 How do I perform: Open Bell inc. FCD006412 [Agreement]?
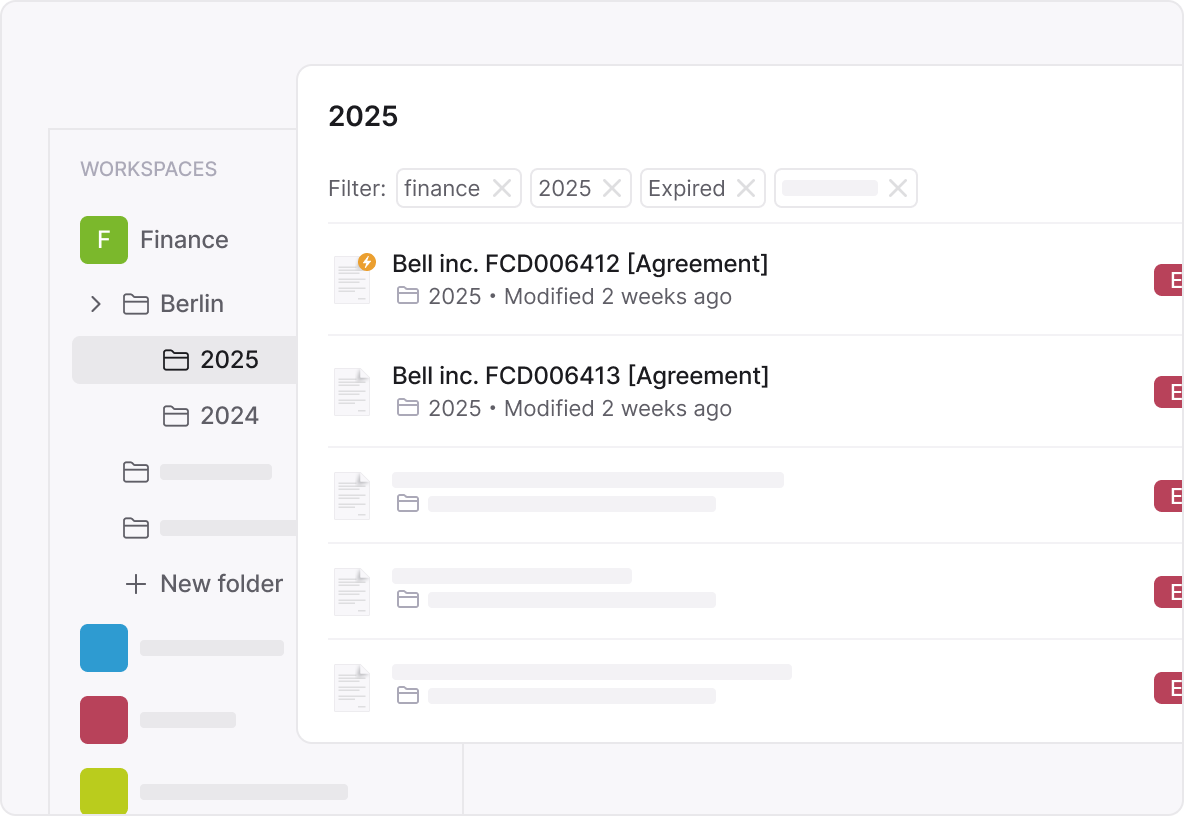[x=580, y=264]
